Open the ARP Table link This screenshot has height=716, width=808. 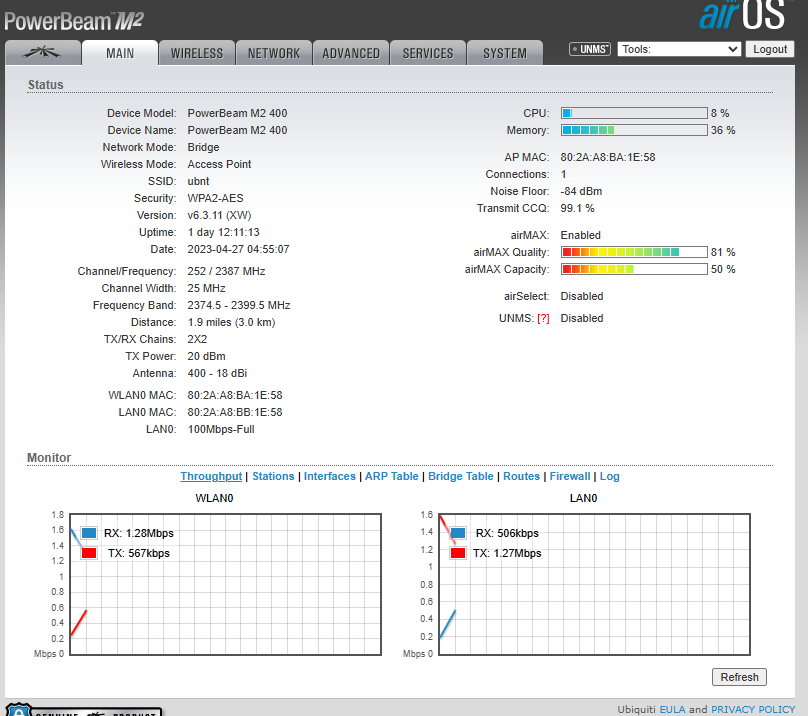pos(392,476)
